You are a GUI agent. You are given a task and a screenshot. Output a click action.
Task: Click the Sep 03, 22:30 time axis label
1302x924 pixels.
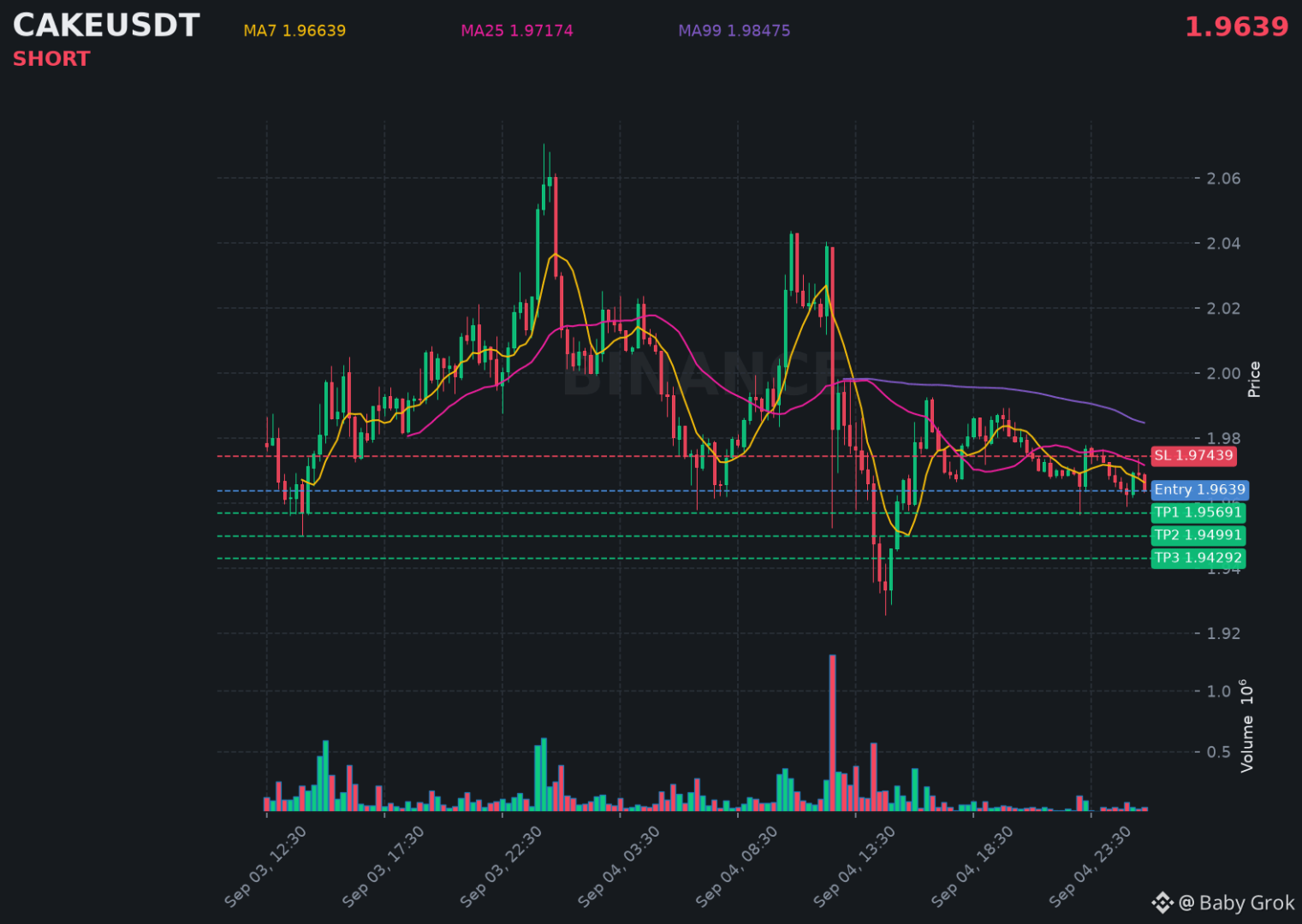click(501, 867)
